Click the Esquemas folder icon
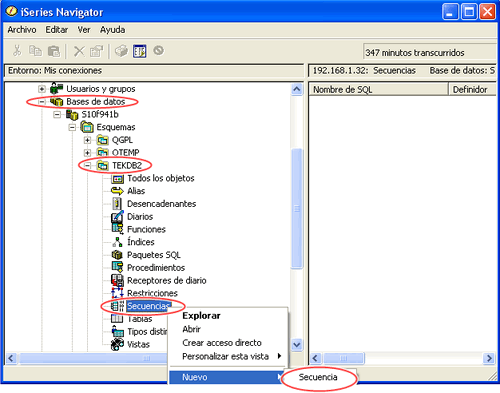This screenshot has height=393, width=500. click(x=87, y=127)
